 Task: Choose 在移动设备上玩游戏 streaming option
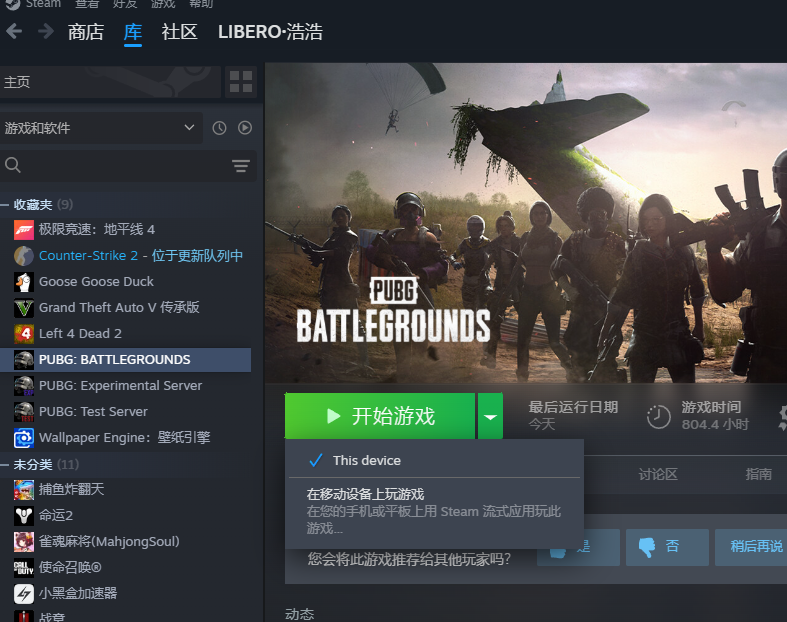(366, 494)
